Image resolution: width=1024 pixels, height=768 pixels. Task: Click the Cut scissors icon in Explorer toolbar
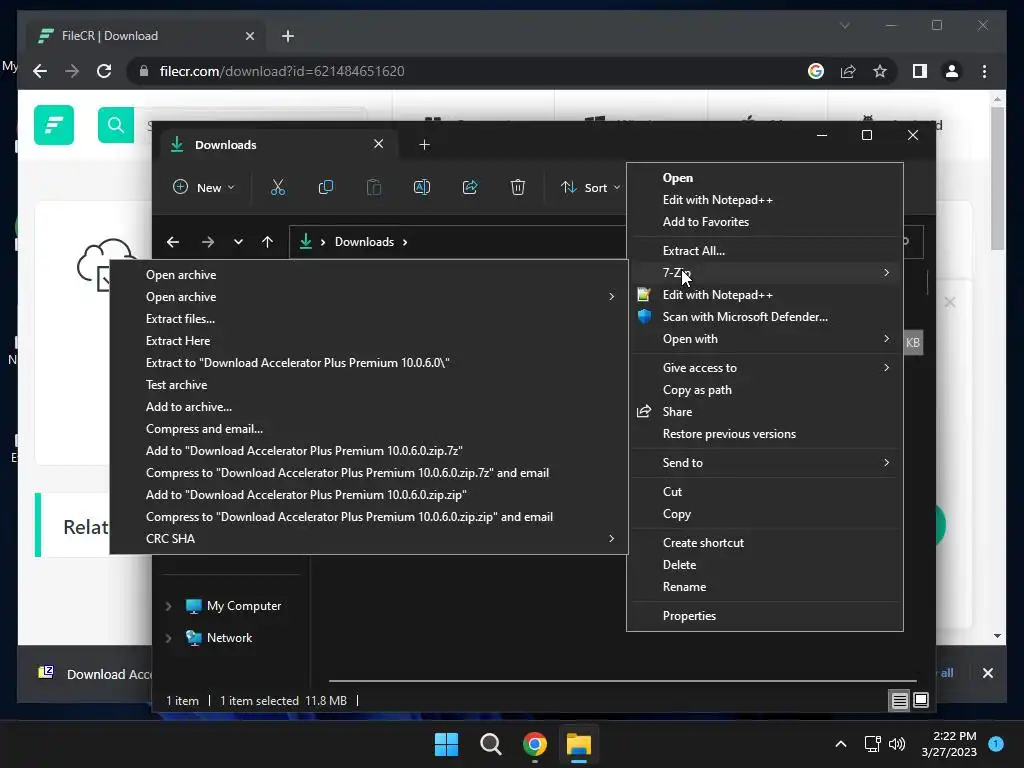(x=278, y=187)
